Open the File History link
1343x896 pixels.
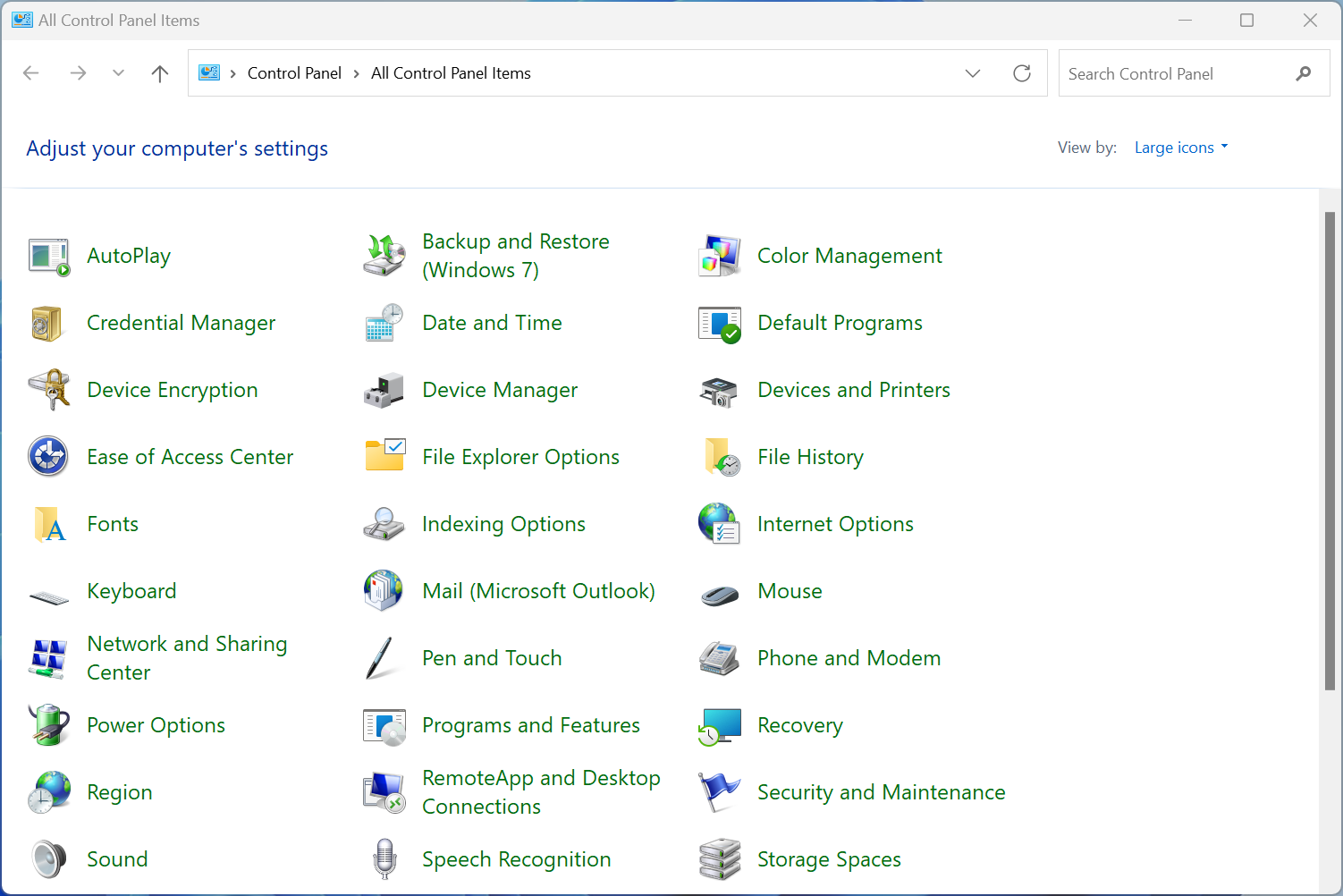pos(810,458)
